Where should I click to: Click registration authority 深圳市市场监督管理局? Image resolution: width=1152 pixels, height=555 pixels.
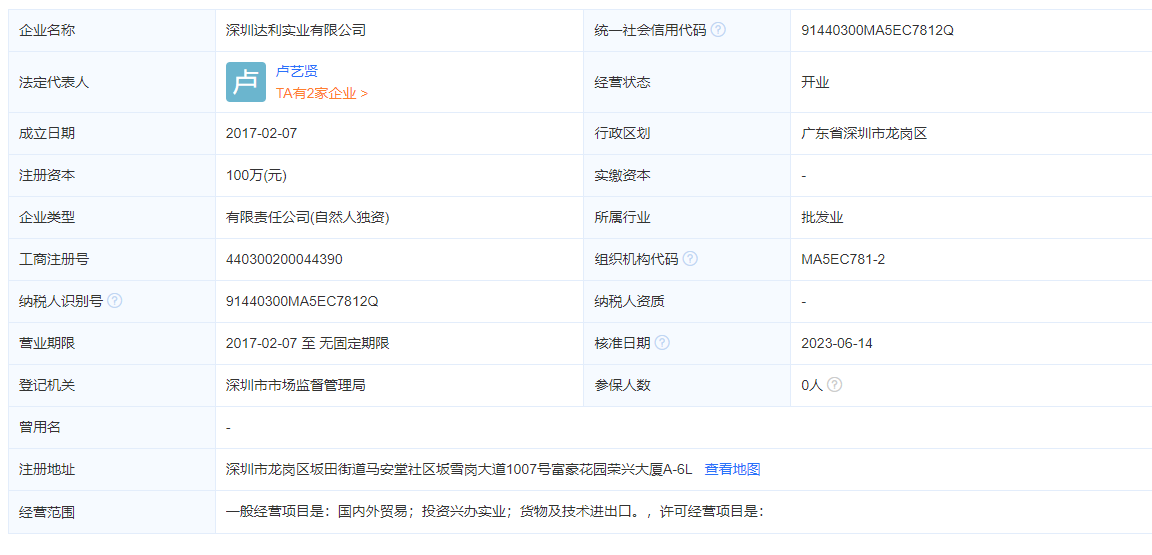tap(296, 385)
